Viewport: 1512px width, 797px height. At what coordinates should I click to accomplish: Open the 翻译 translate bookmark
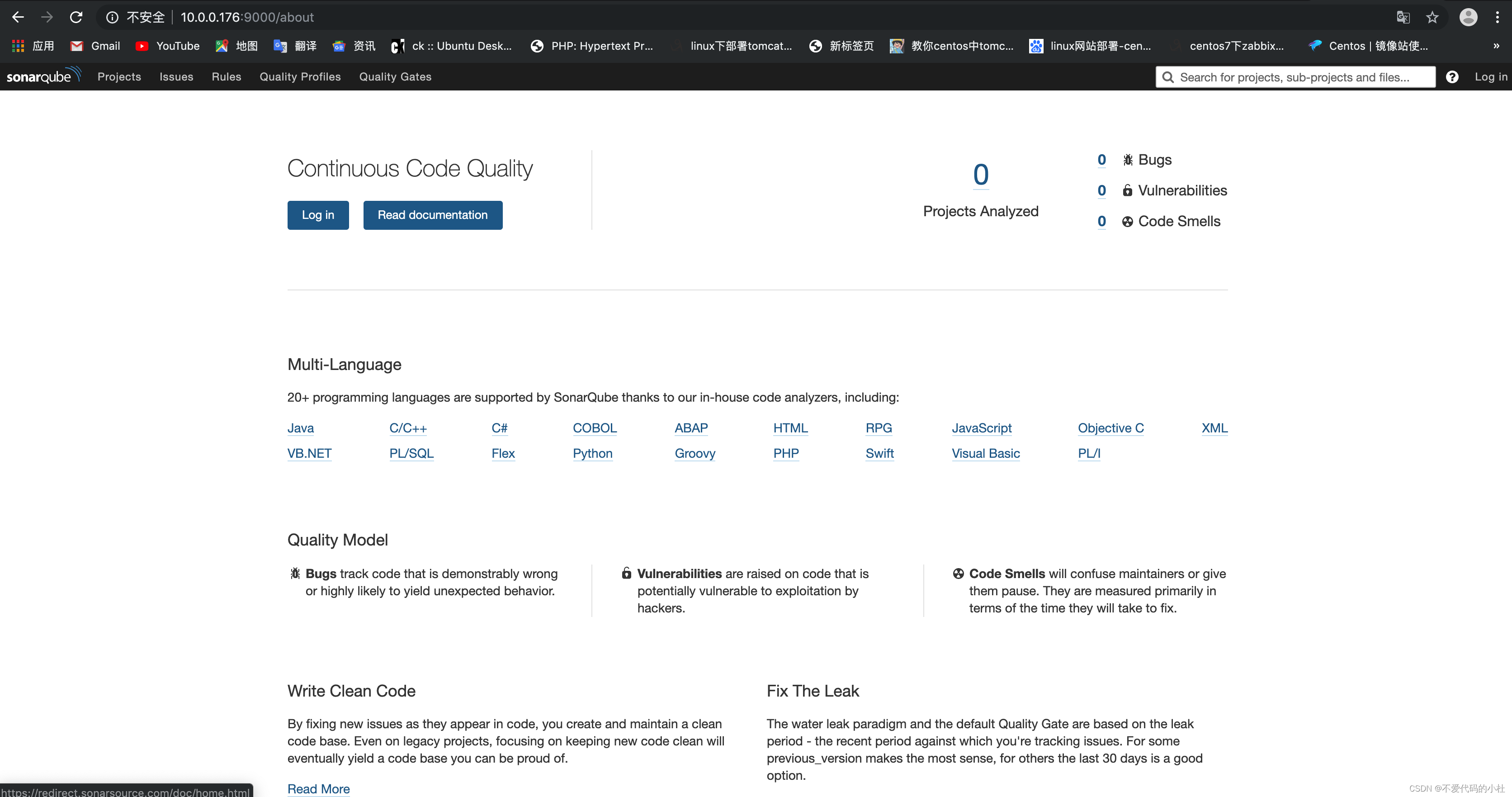tap(295, 46)
